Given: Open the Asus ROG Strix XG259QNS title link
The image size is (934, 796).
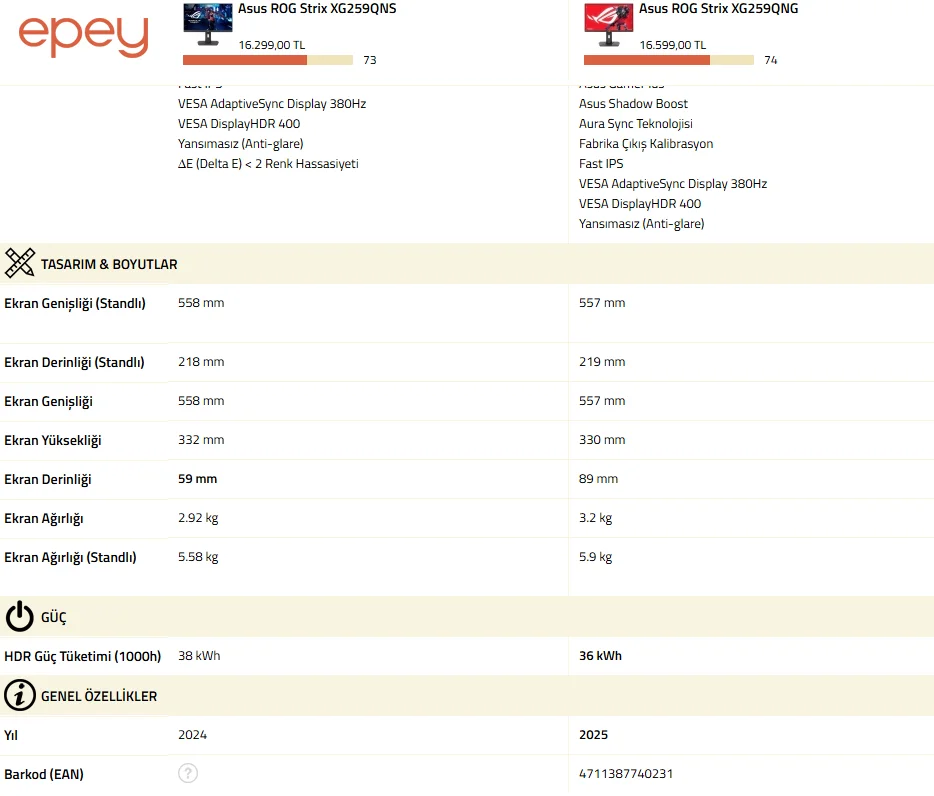Looking at the screenshot, I should [317, 9].
